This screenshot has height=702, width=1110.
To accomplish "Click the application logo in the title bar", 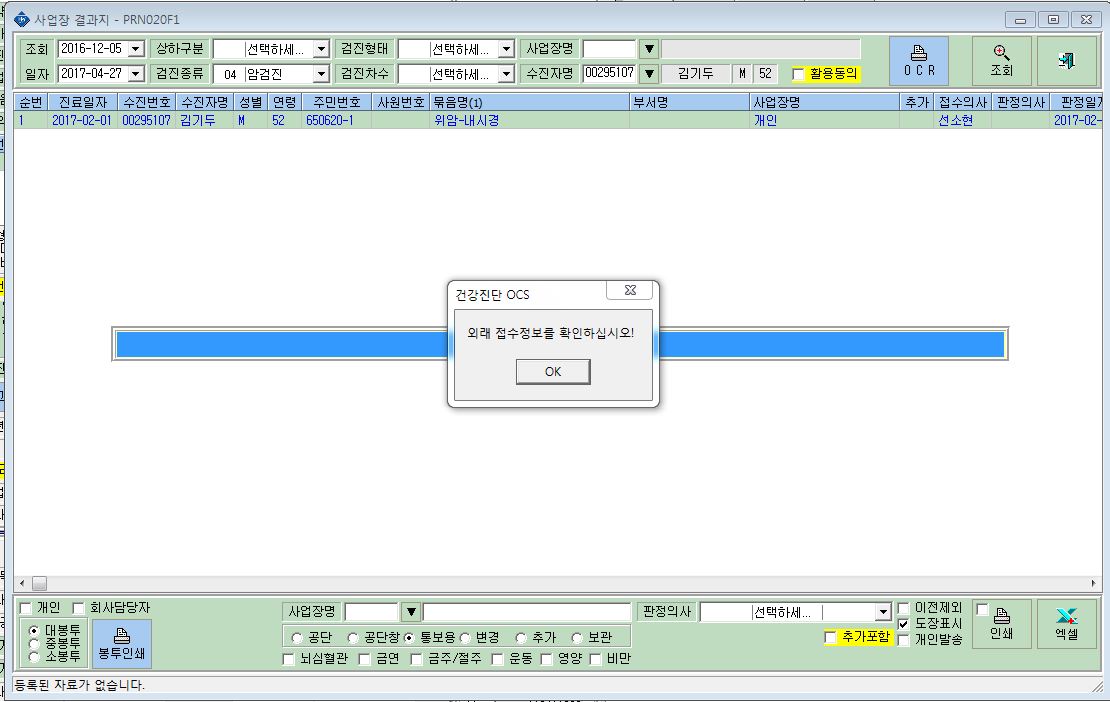I will click(22, 19).
